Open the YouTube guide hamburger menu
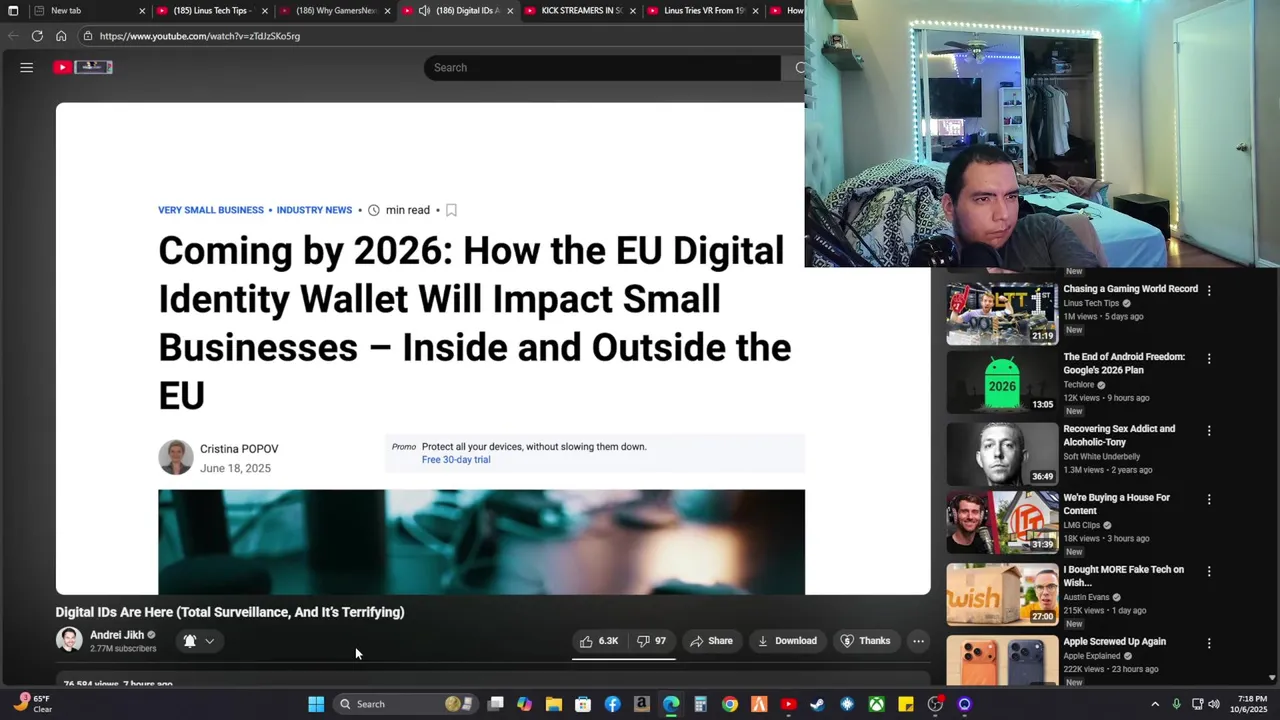This screenshot has width=1280, height=720. tap(27, 67)
